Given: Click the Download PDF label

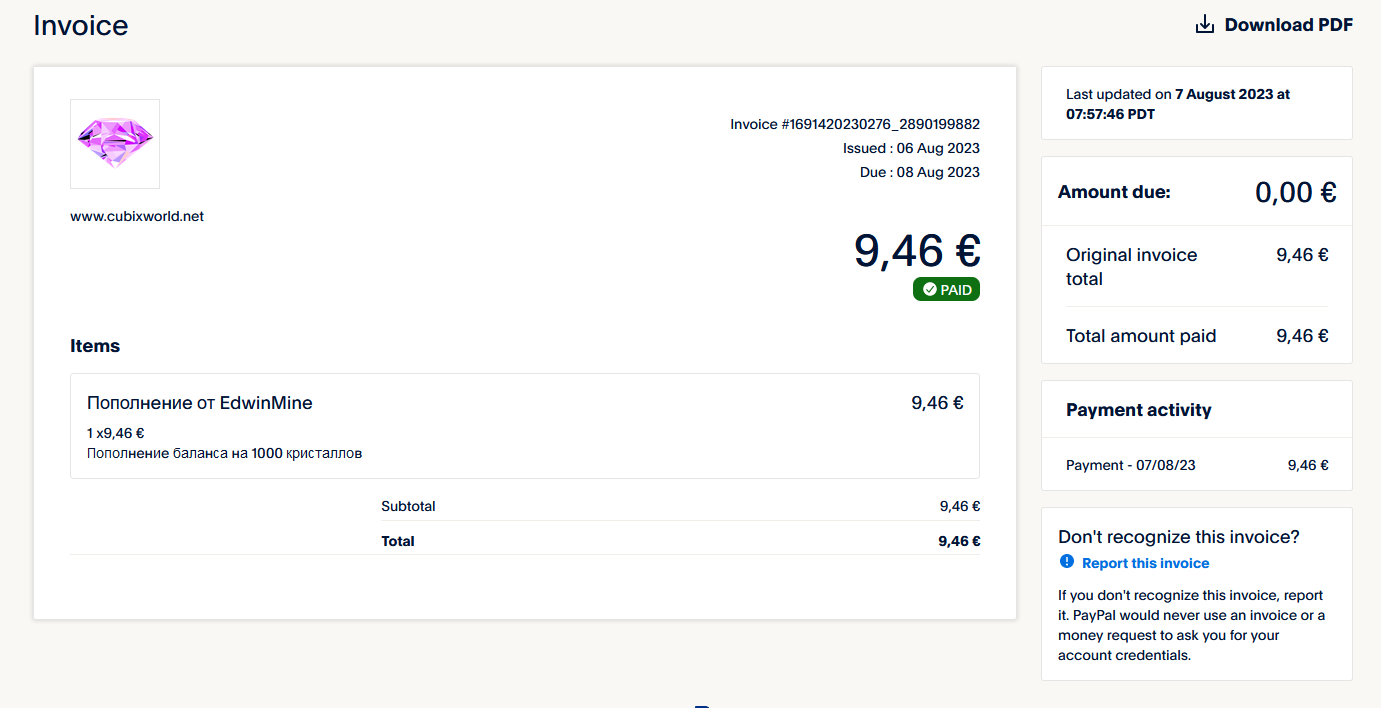Looking at the screenshot, I should click(x=1288, y=25).
